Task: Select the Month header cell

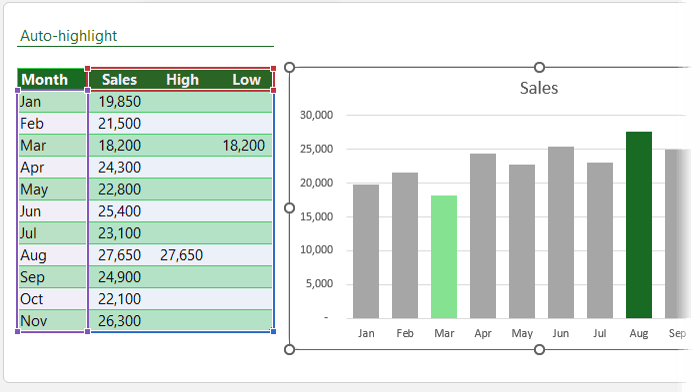Action: [52, 79]
